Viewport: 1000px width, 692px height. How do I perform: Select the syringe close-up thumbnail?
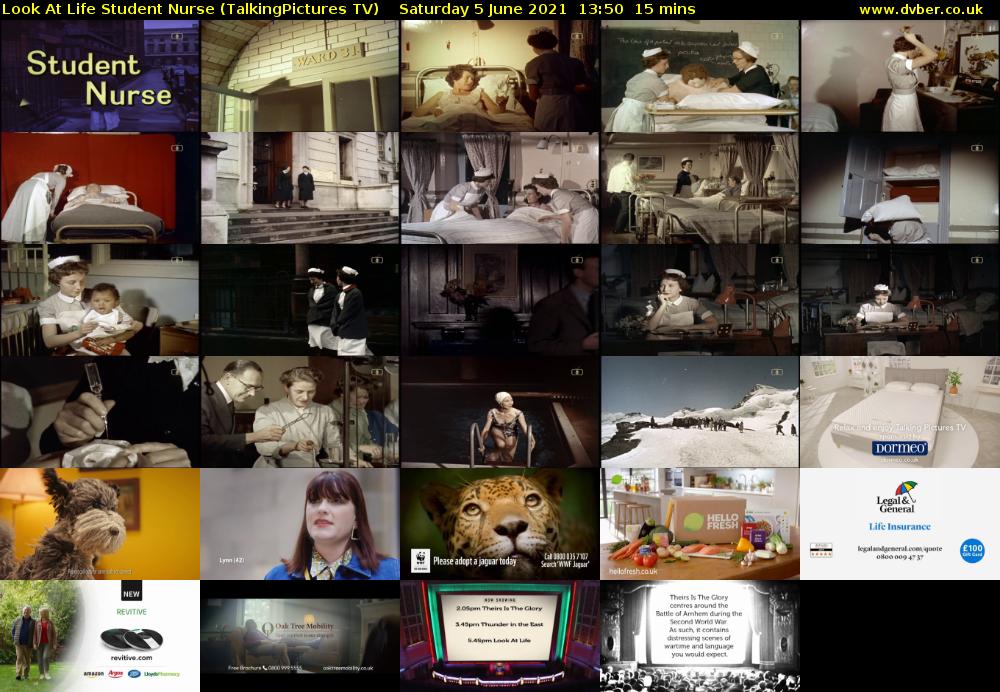[x=100, y=412]
